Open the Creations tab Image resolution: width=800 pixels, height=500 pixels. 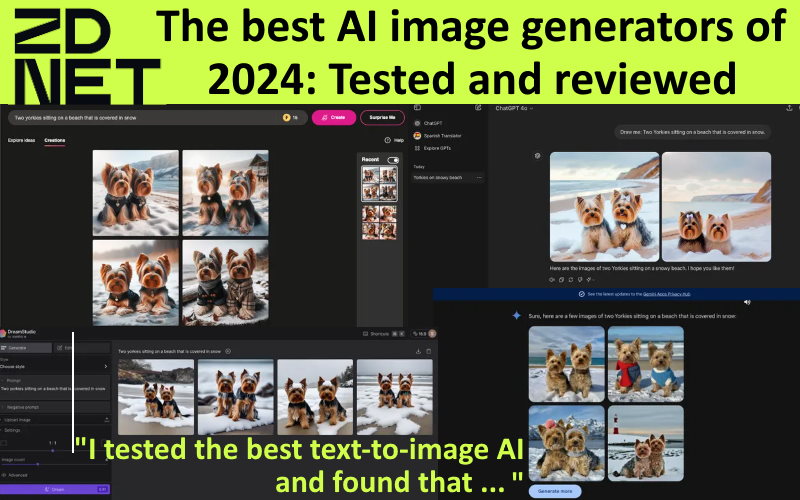pos(55,140)
